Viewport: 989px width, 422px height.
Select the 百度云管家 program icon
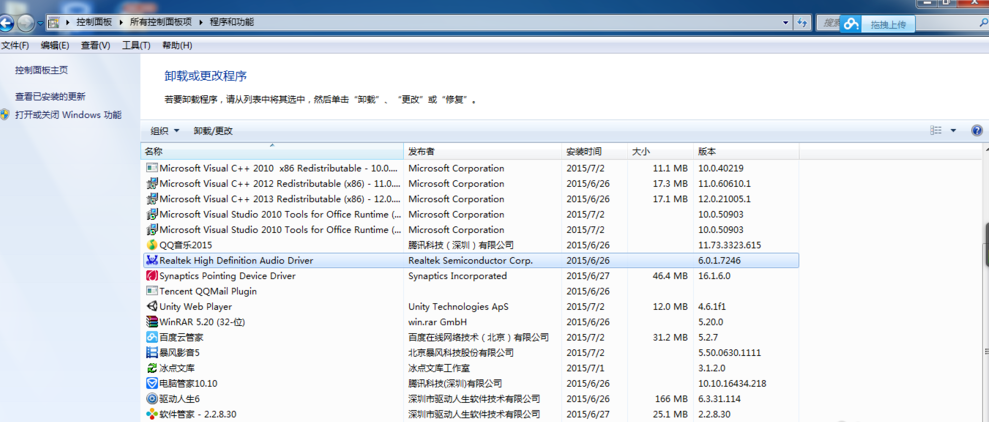tap(152, 338)
